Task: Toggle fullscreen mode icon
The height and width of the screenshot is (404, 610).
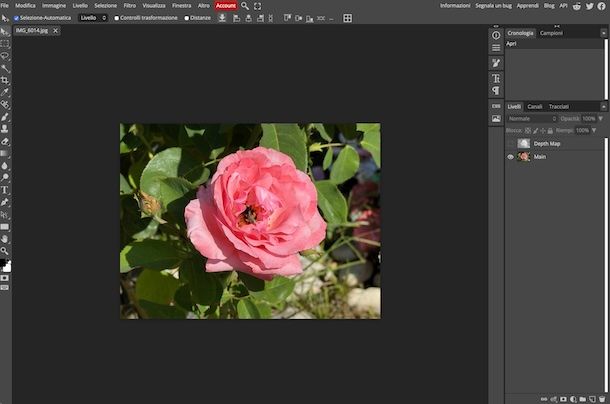Action: point(257,5)
